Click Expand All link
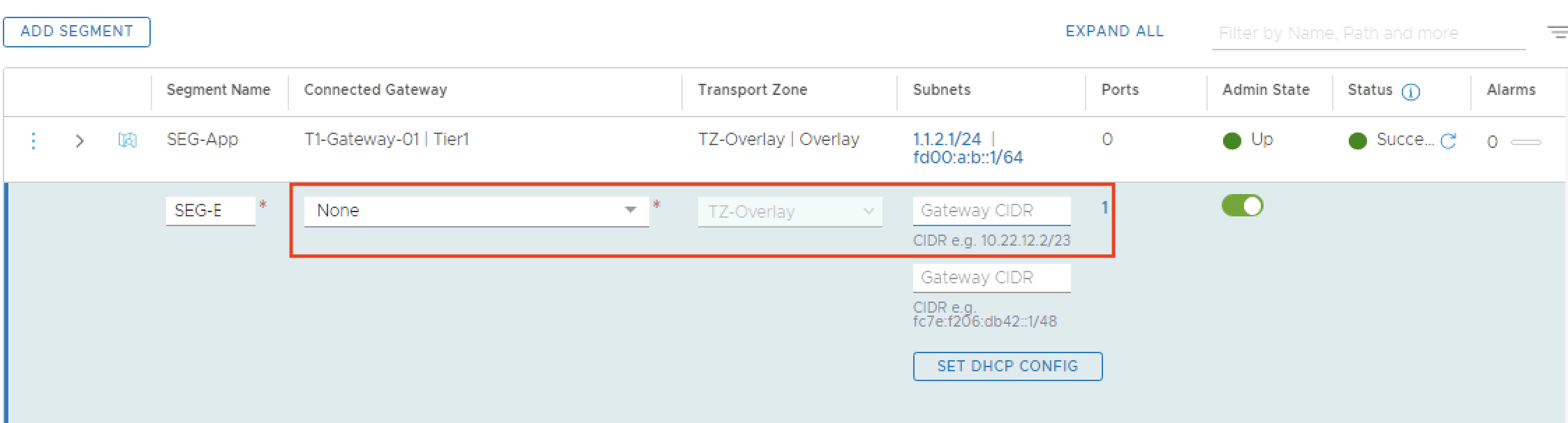 coord(1114,31)
